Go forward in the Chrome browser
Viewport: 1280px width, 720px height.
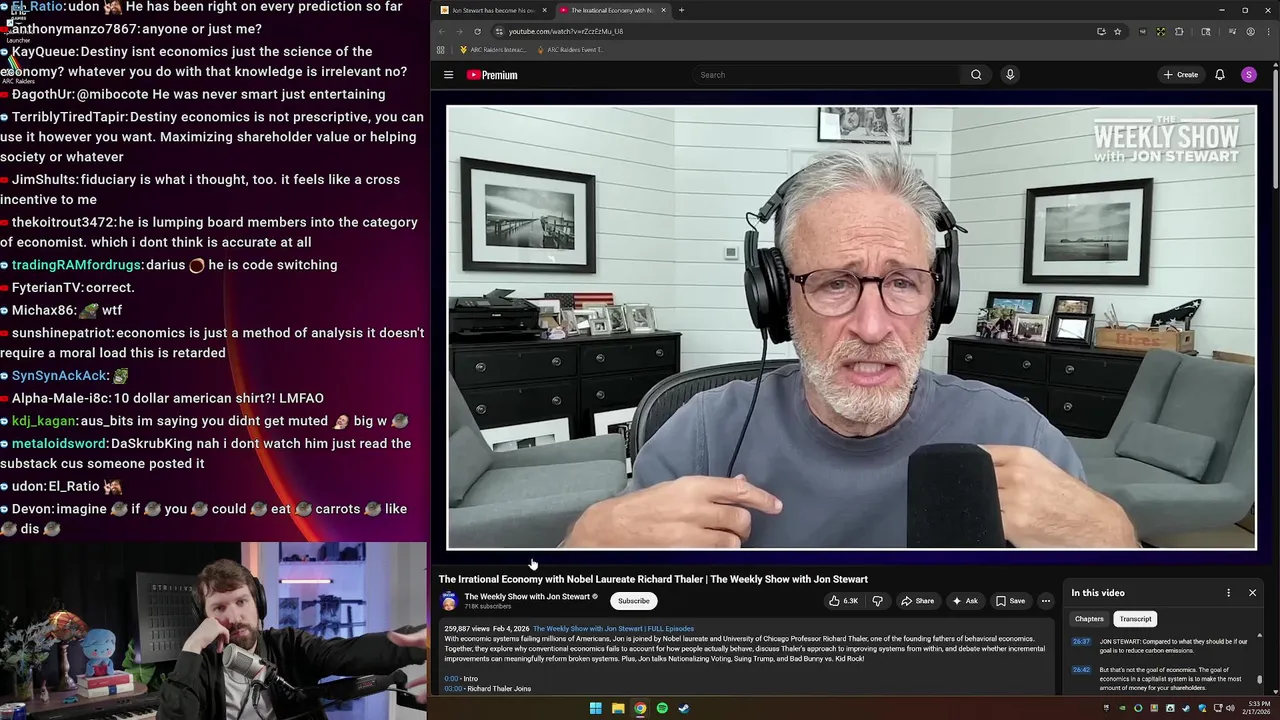point(458,31)
